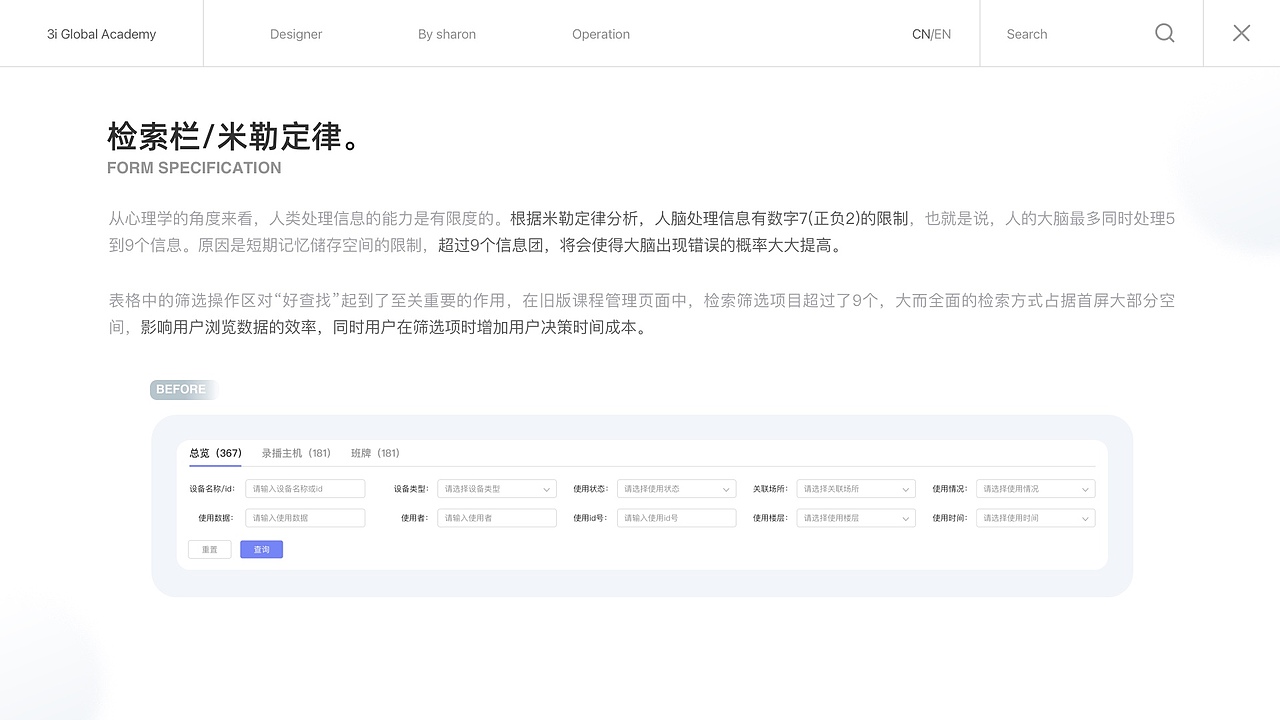
Task: Open the 使用时间 selector
Action: click(x=1035, y=517)
